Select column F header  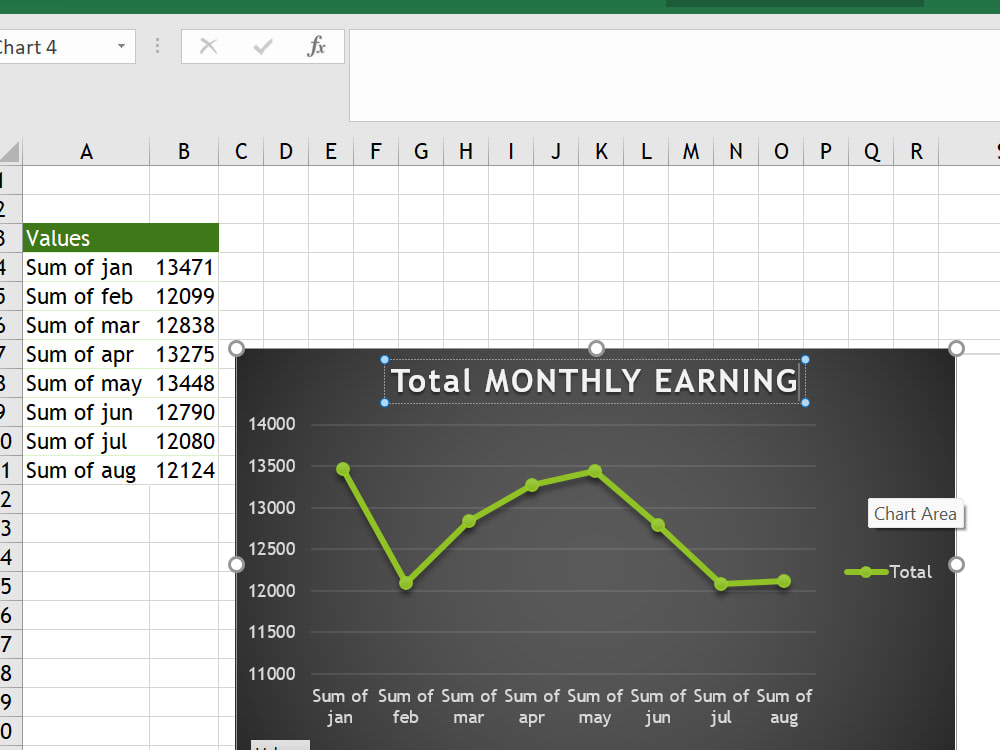coord(376,151)
